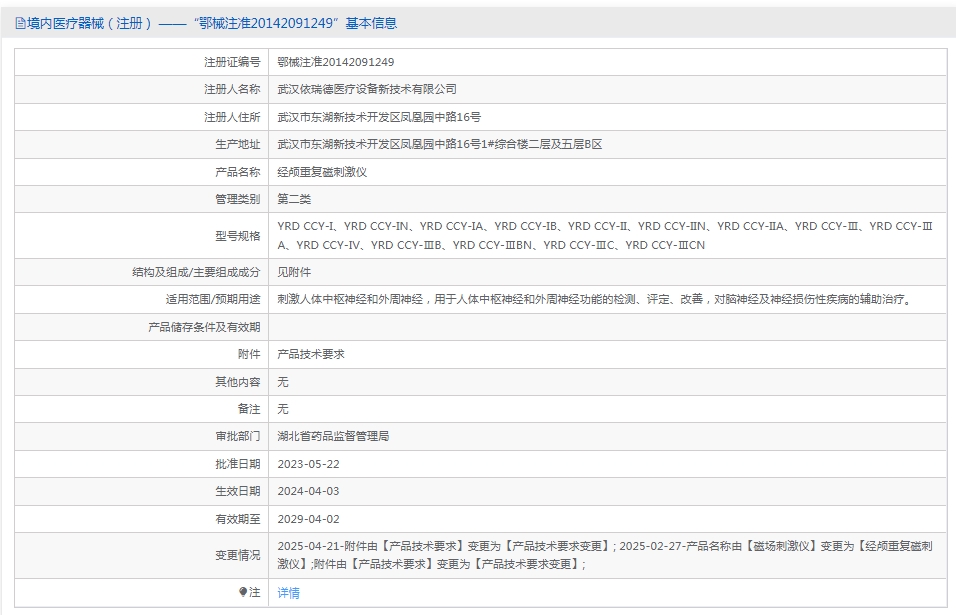
Task: Click the lightbulb icon beside 注
Action: coord(243,592)
